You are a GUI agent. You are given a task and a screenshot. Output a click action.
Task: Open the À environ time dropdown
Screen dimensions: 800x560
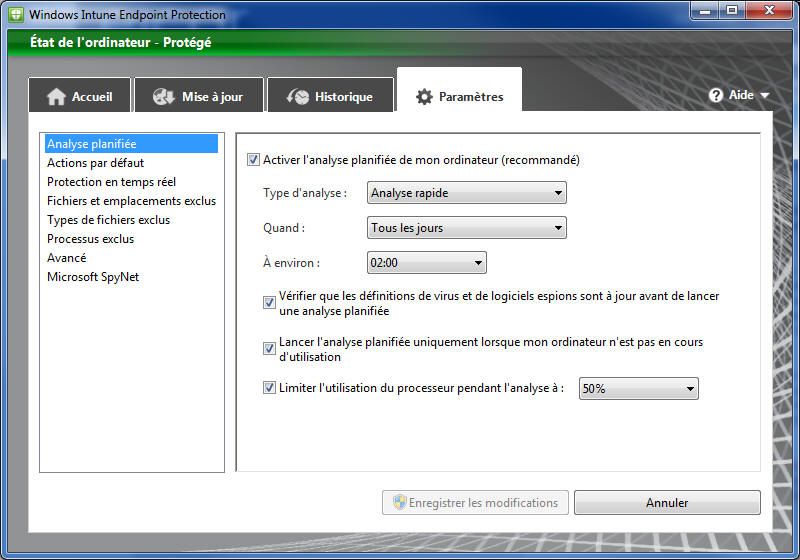[427, 263]
